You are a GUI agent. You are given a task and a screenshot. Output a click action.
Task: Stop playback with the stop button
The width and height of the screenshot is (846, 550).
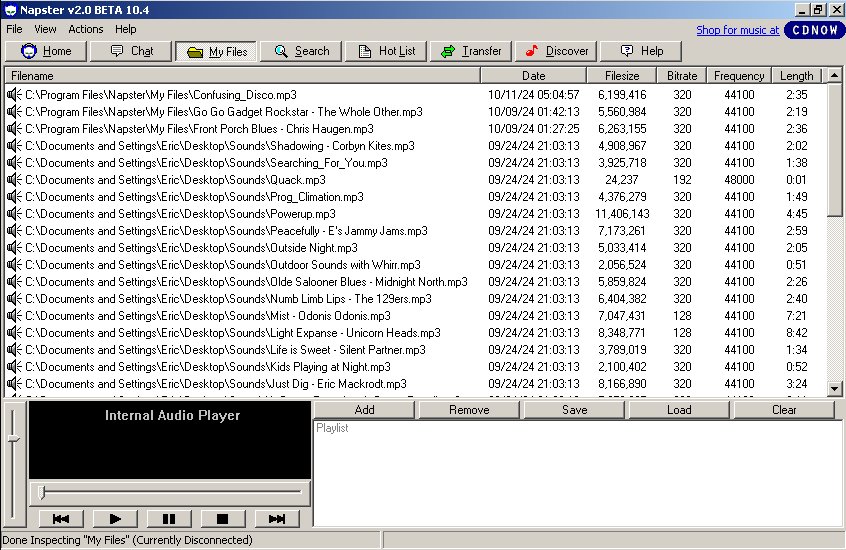tap(222, 519)
